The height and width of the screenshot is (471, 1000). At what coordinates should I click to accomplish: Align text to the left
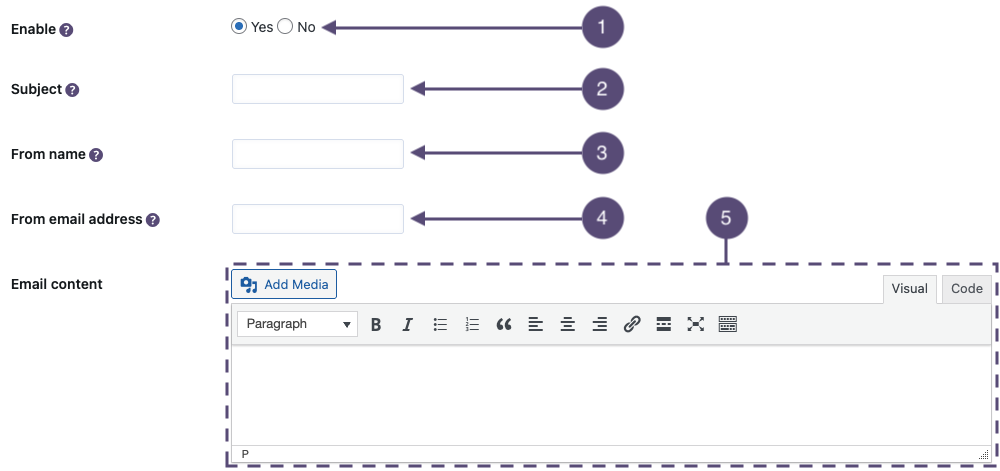(x=536, y=324)
